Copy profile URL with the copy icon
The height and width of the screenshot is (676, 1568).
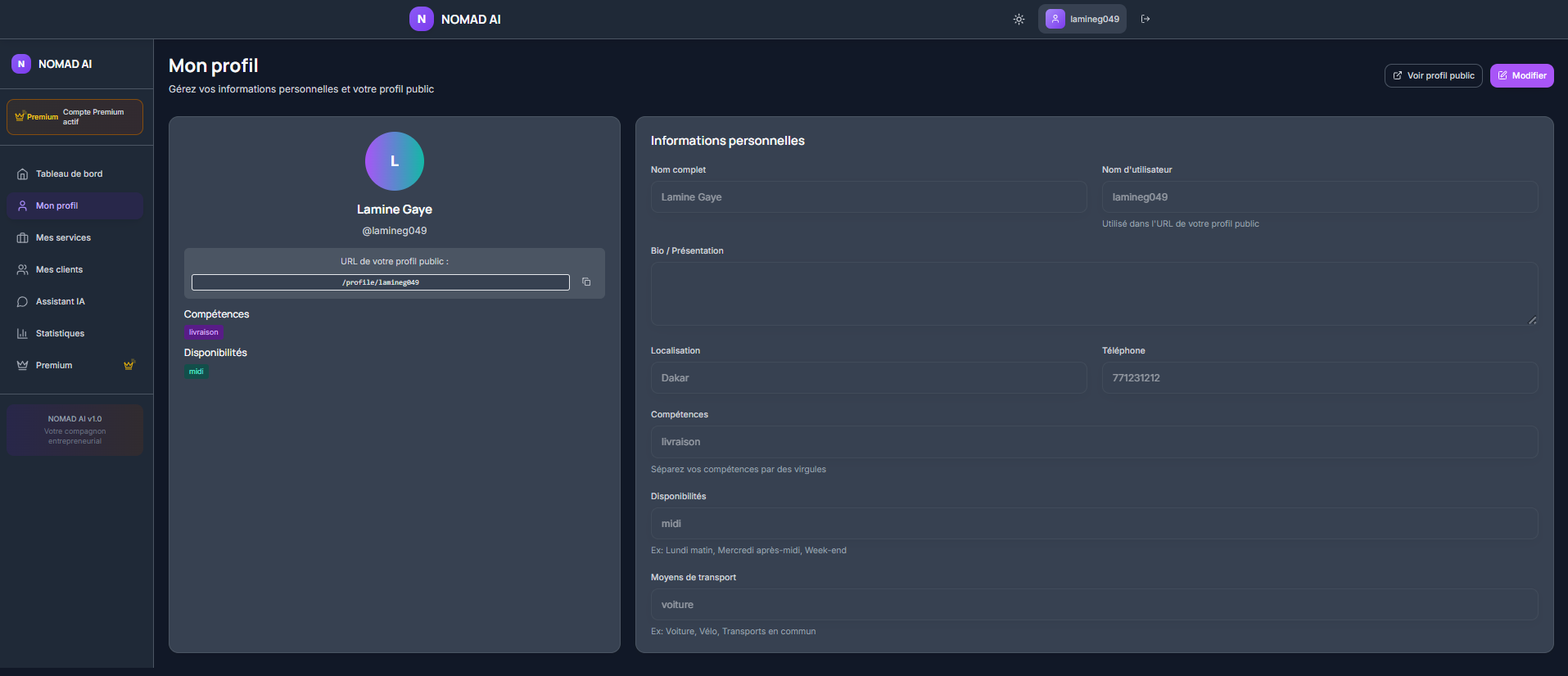tap(586, 282)
